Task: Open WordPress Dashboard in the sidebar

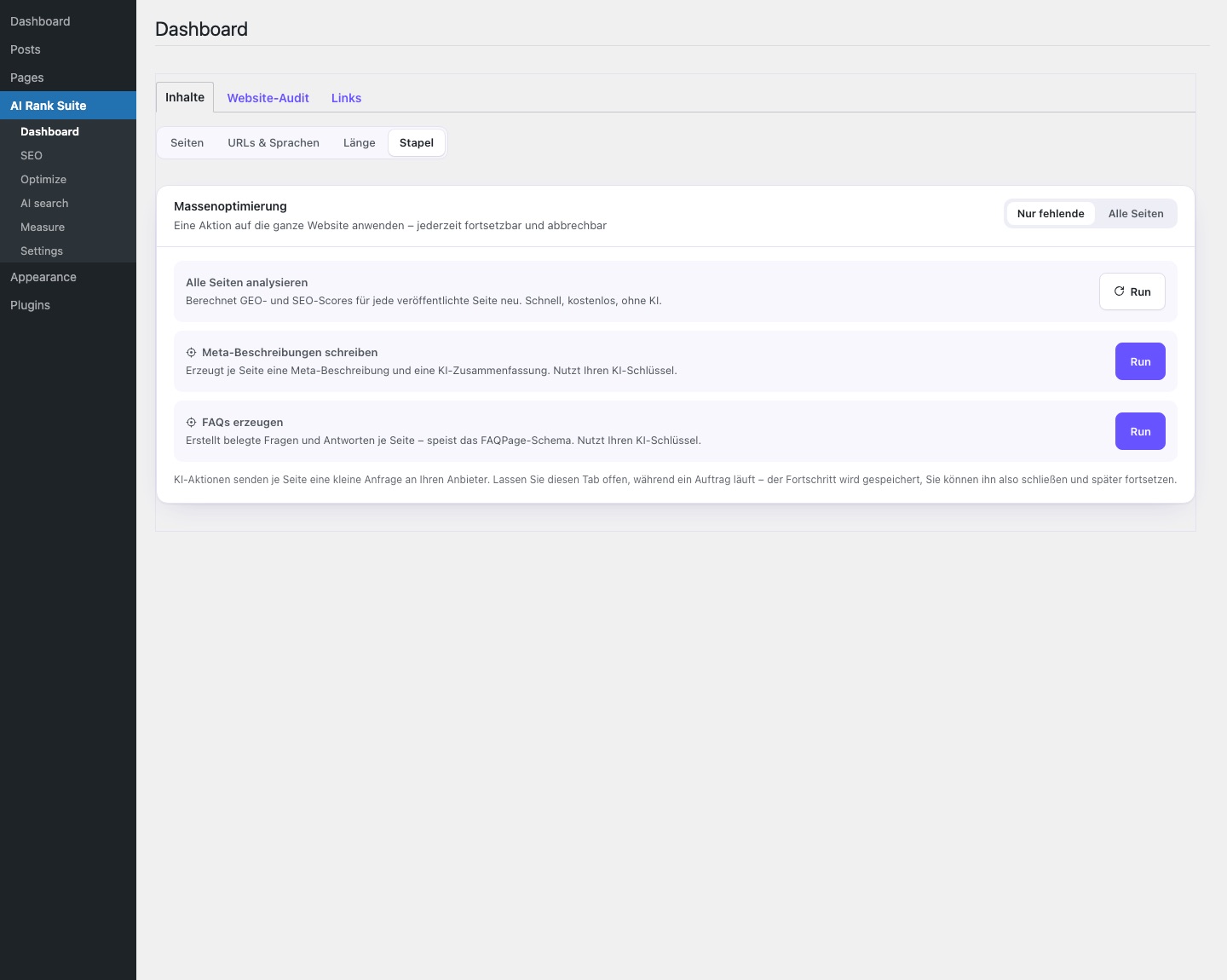Action: [x=68, y=21]
